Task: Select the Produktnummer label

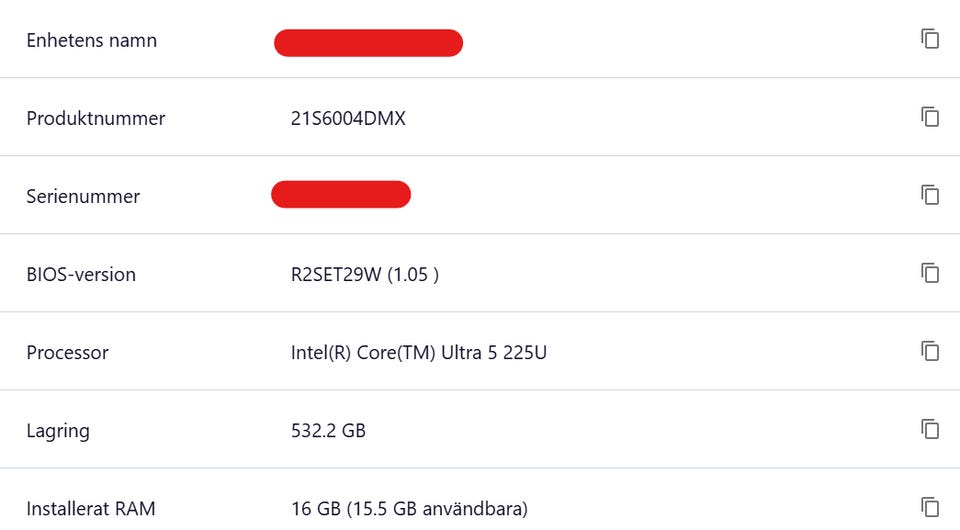Action: 95,119
